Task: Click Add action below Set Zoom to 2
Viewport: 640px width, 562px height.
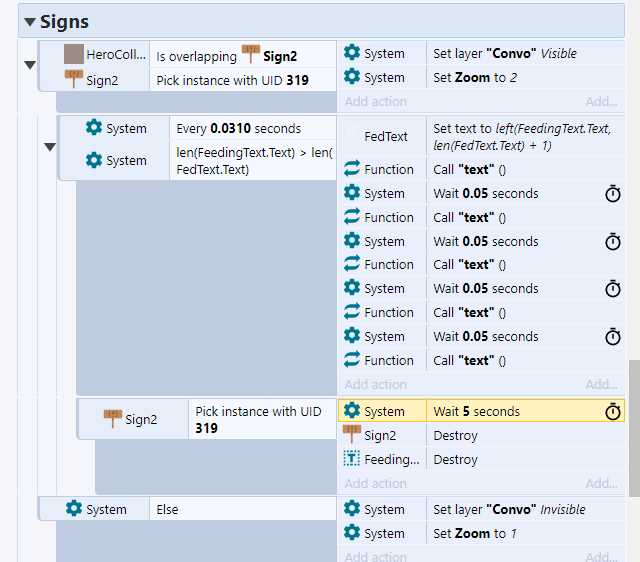Action: pos(375,101)
